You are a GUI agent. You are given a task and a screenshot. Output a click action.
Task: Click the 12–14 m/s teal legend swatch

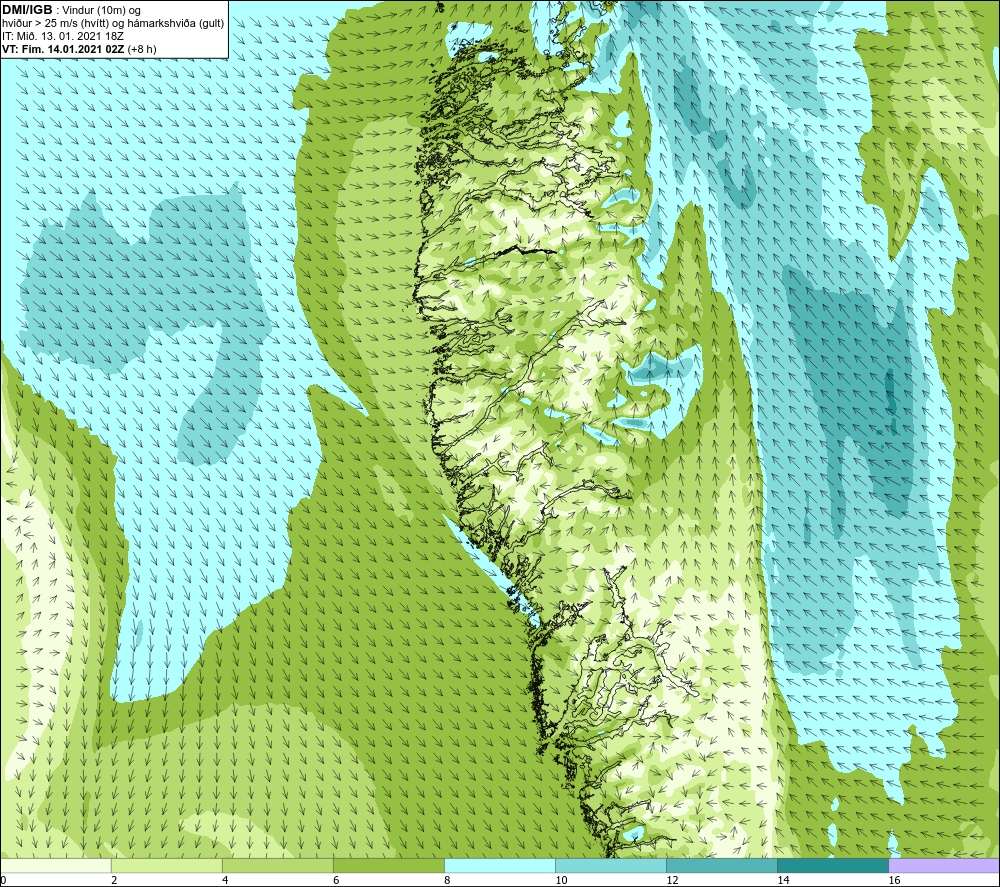[722, 865]
